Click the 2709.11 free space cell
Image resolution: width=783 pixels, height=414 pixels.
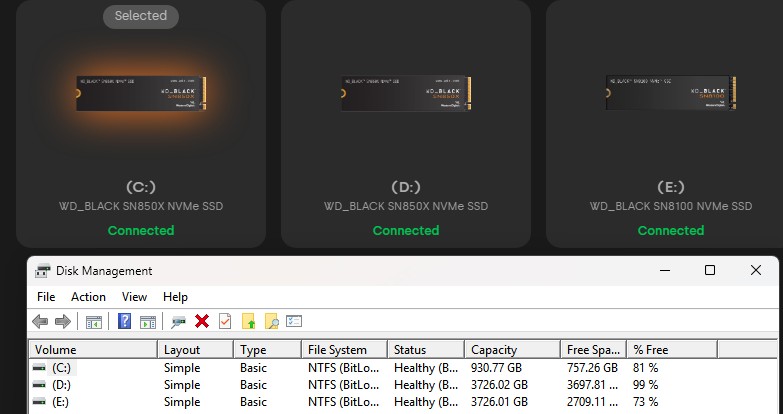tap(592, 402)
